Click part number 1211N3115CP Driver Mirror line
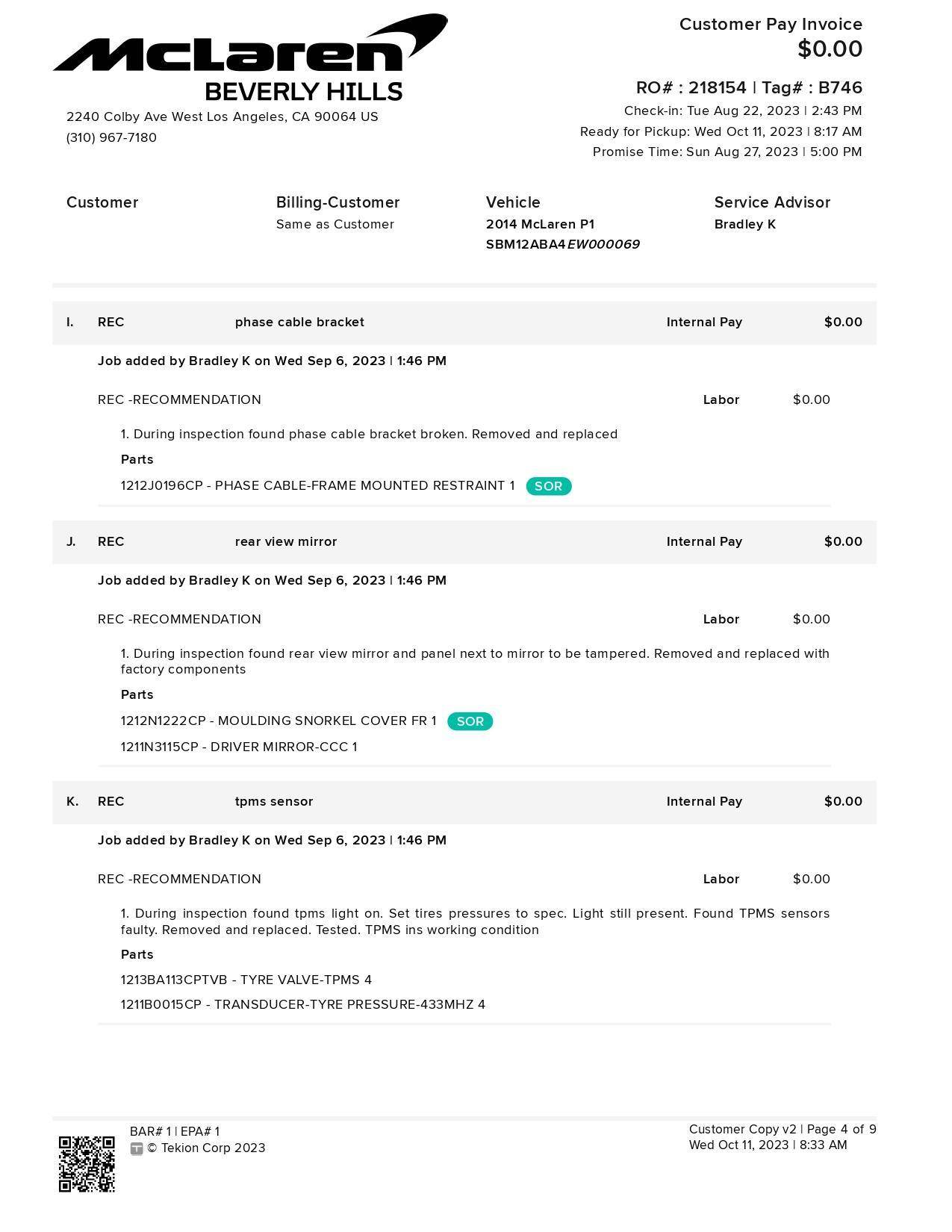952x1232 pixels. click(239, 747)
